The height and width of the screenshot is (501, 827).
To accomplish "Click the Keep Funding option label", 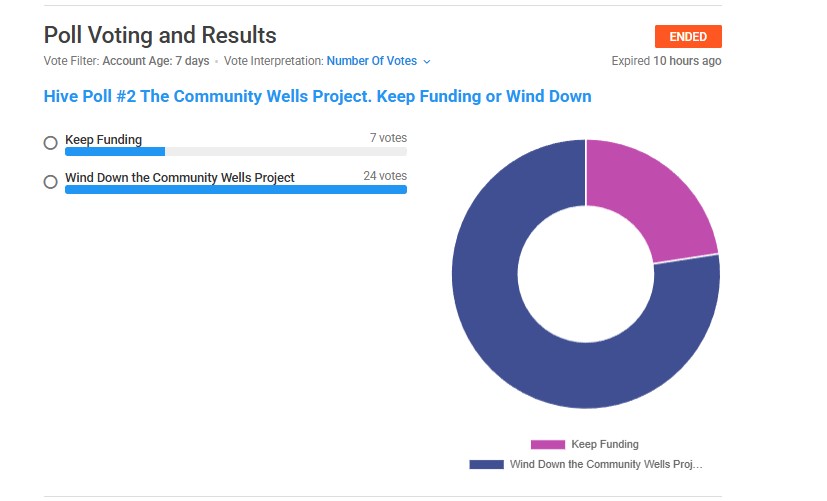I will 104,139.
